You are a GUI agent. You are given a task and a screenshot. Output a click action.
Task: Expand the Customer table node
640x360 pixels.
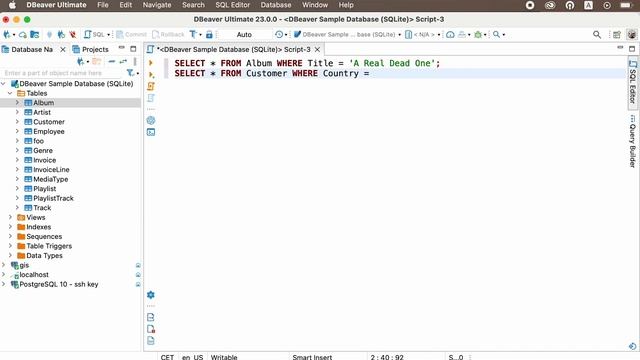tap(18, 122)
